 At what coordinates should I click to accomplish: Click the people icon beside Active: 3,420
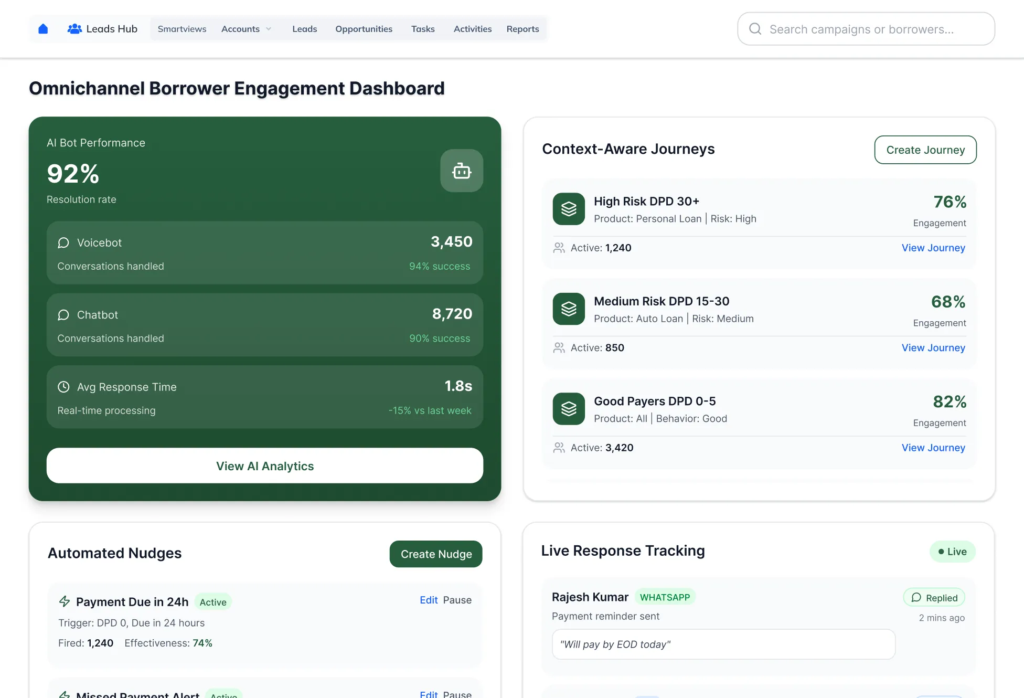[x=559, y=447]
